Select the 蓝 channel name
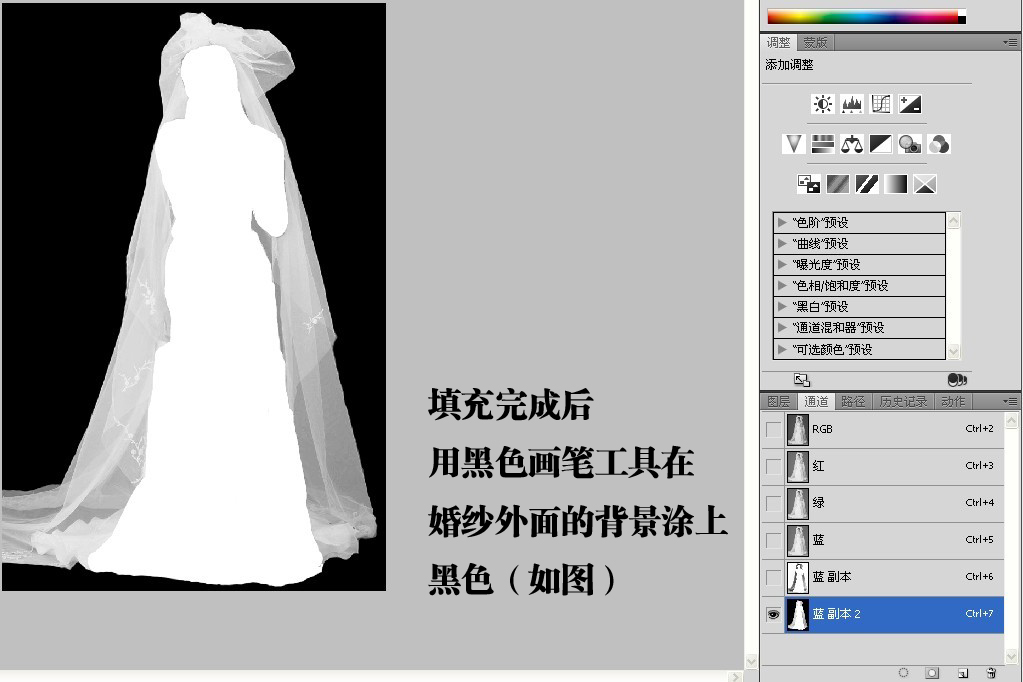The width and height of the screenshot is (1023, 682). pyautogui.click(x=818, y=540)
